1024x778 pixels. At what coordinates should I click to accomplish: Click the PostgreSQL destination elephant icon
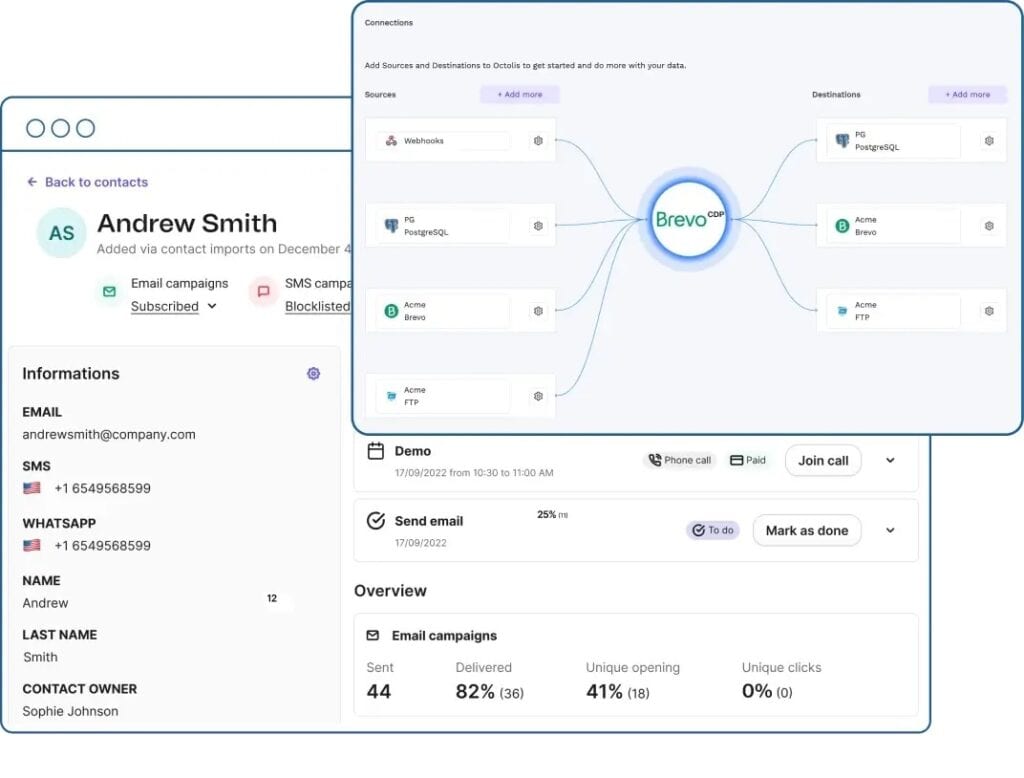click(842, 140)
